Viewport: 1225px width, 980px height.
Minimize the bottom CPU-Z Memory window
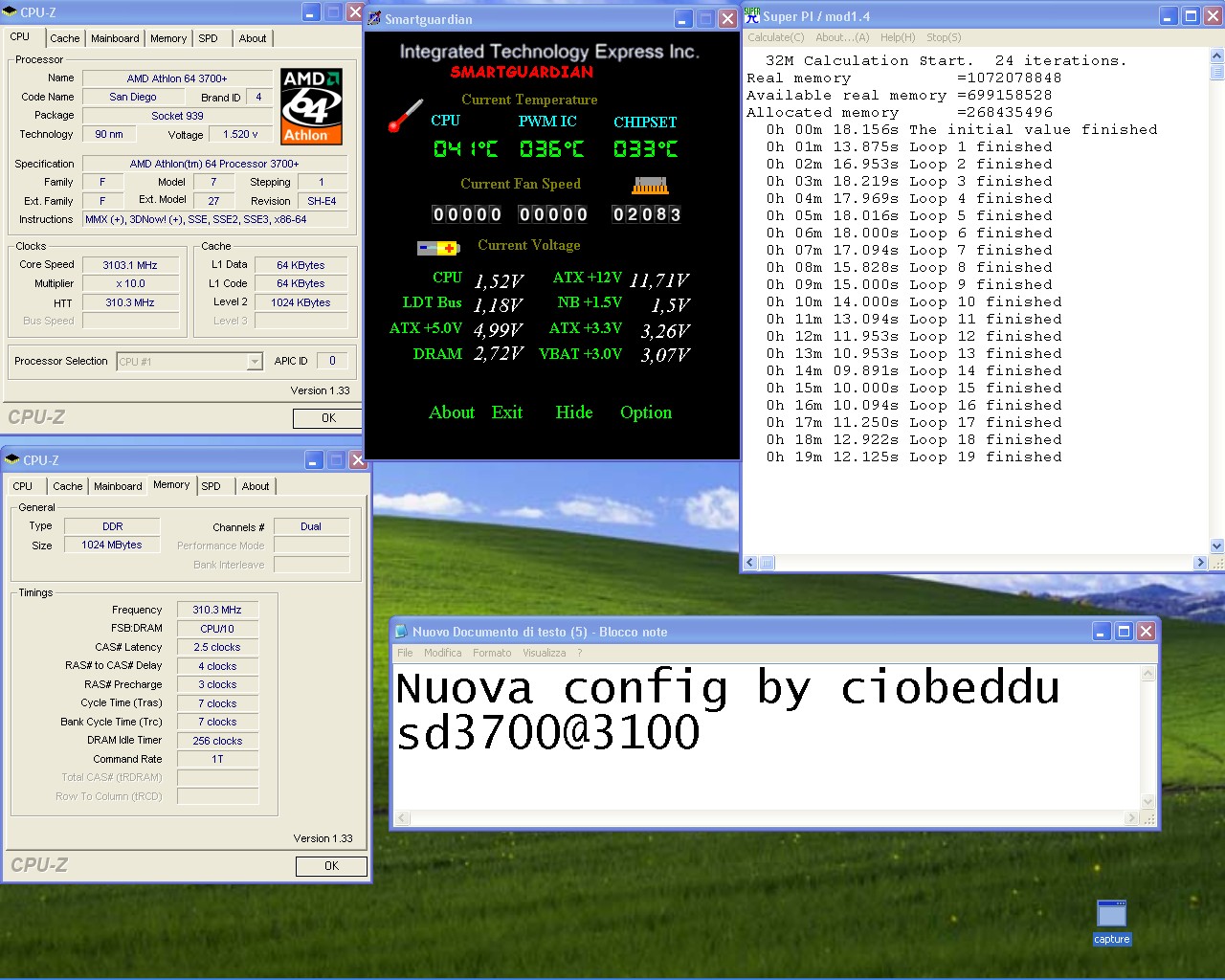pyautogui.click(x=314, y=460)
